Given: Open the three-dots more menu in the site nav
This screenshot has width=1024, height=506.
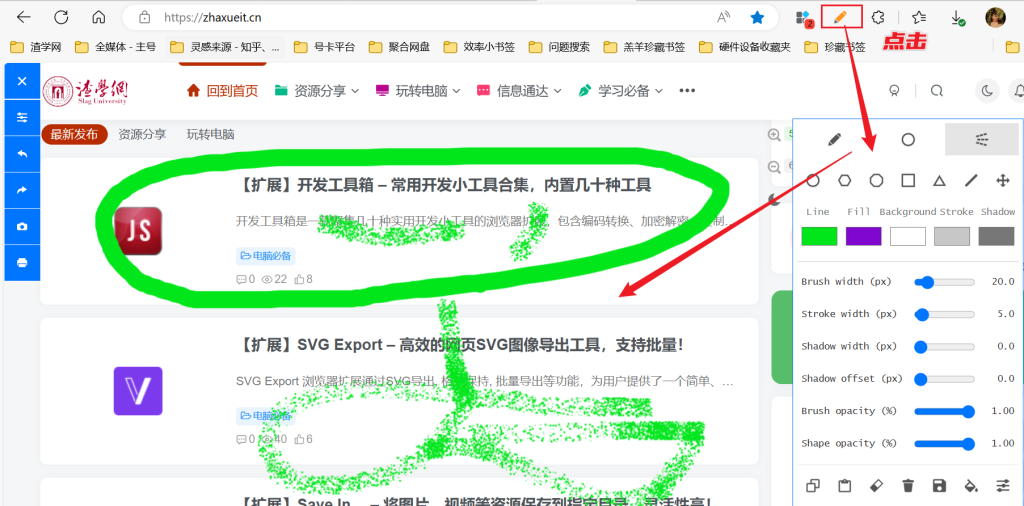Looking at the screenshot, I should 687,91.
